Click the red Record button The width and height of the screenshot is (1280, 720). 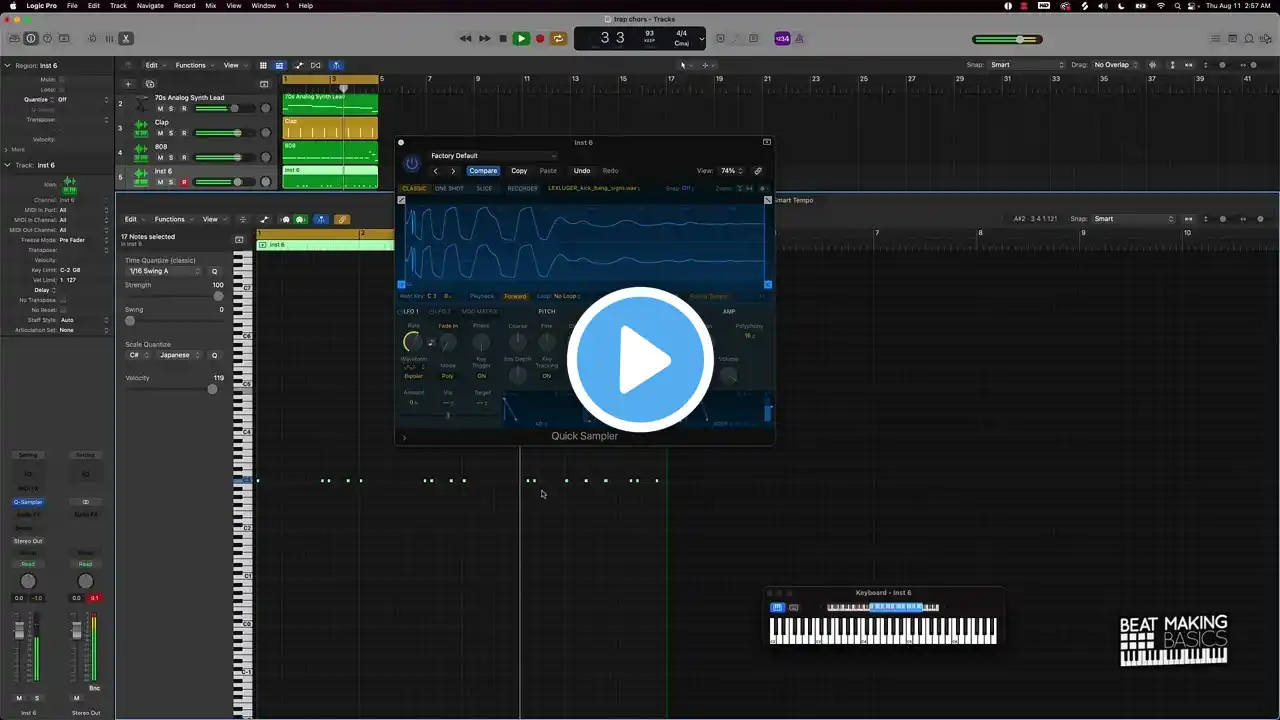(540, 38)
